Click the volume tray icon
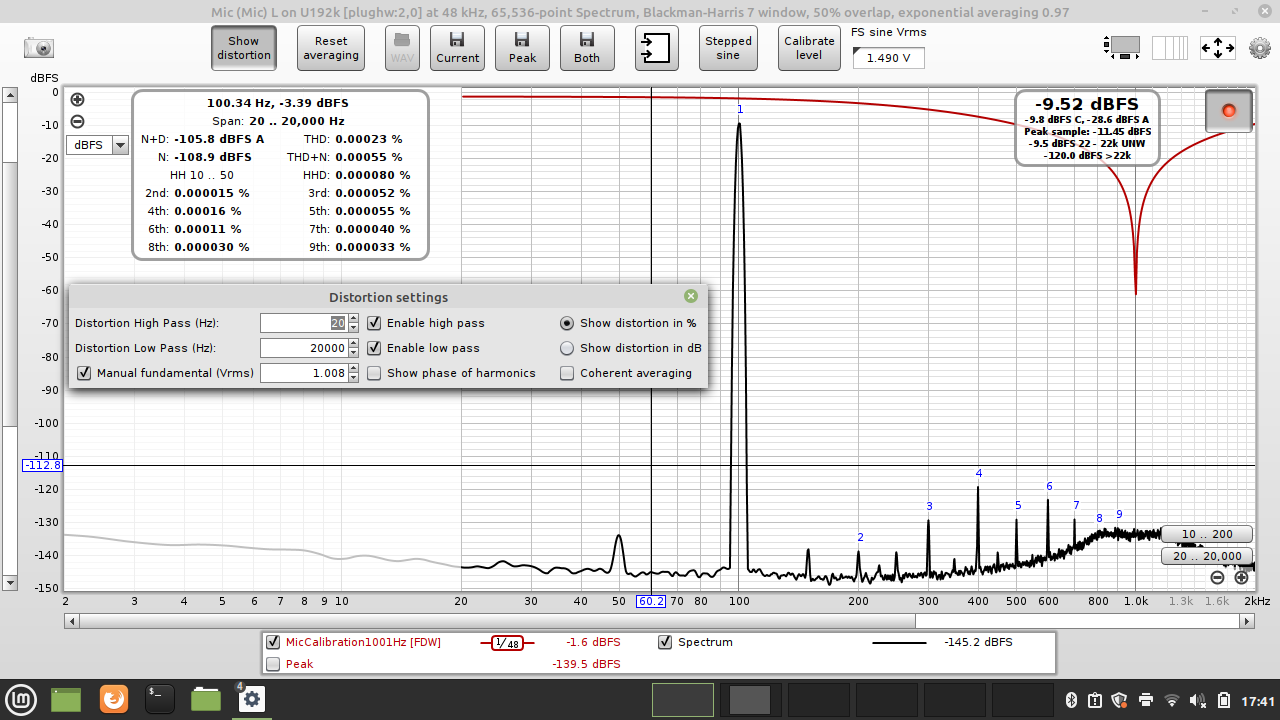 point(1198,700)
